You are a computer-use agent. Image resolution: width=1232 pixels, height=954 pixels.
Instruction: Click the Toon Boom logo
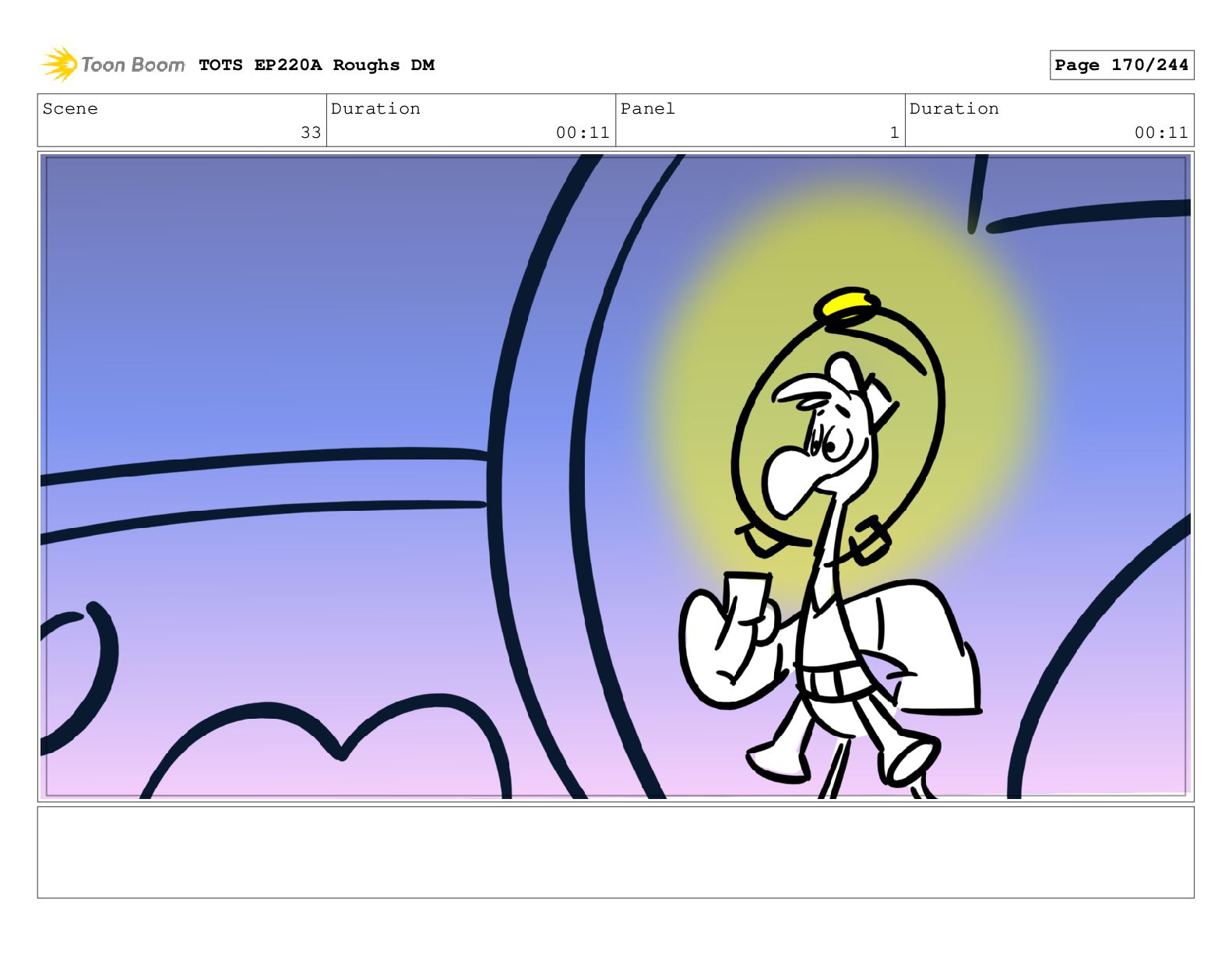pos(113,65)
